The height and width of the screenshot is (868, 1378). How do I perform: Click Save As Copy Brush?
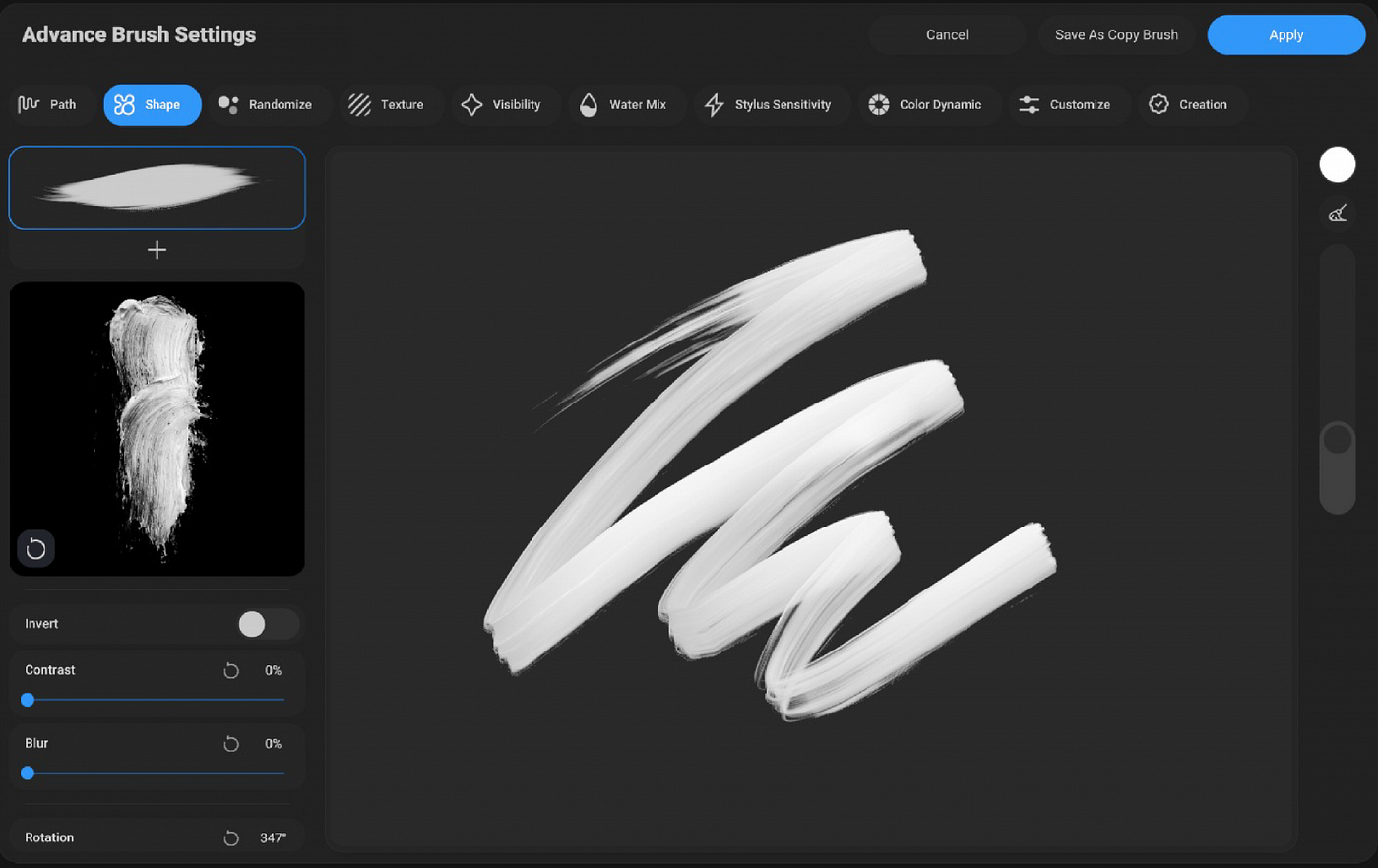click(1116, 34)
